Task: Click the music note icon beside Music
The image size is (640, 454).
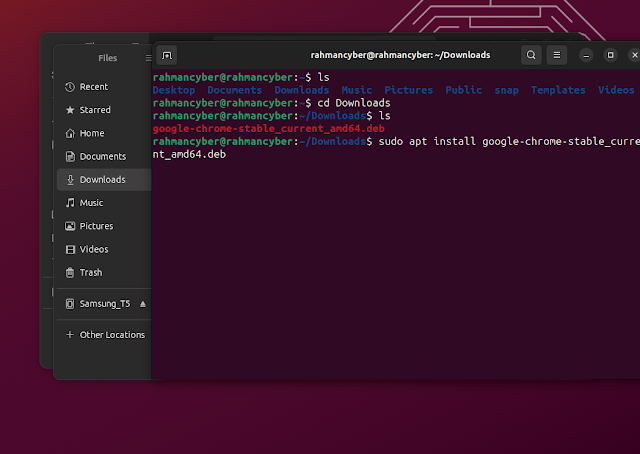Action: point(70,203)
